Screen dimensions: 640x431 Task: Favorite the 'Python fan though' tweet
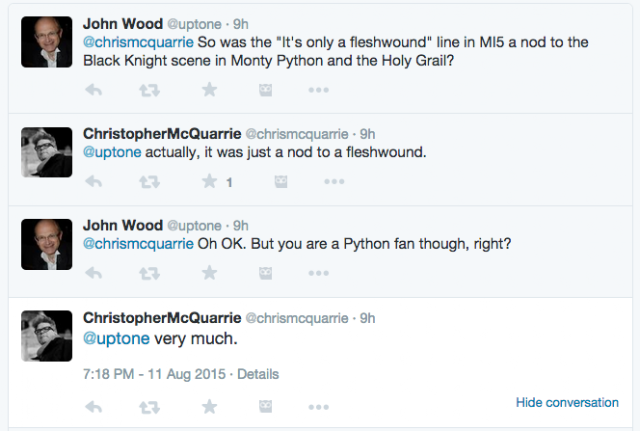point(209,272)
